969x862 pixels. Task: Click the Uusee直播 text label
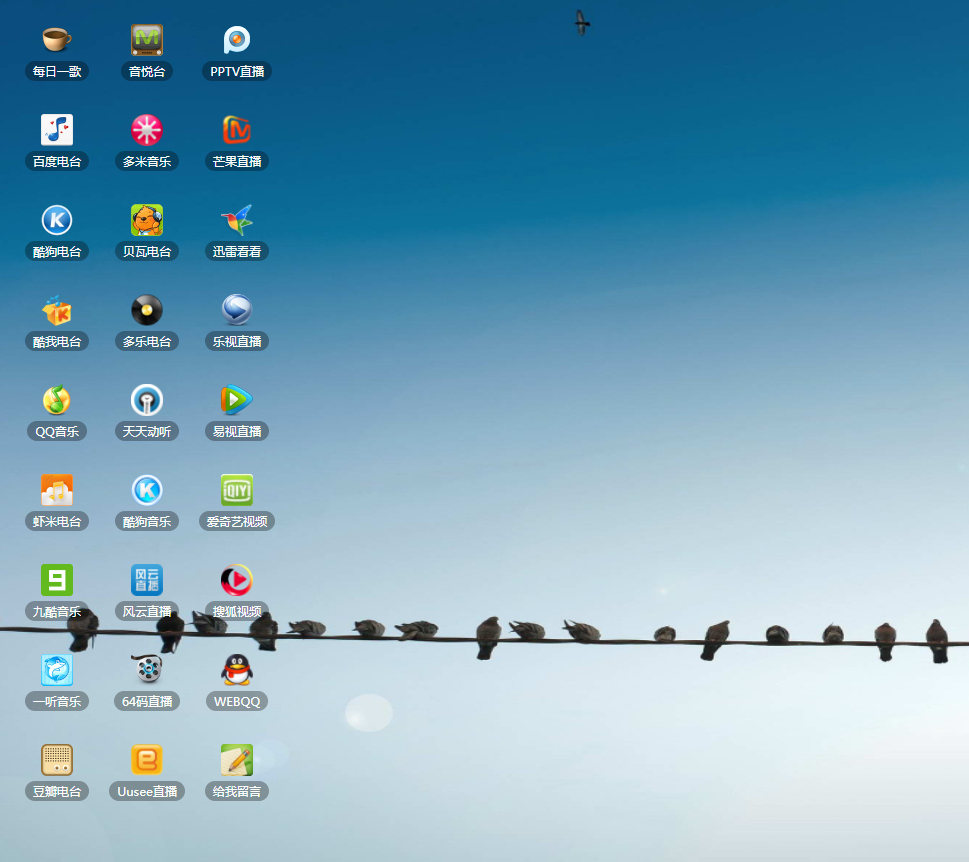coord(147,791)
